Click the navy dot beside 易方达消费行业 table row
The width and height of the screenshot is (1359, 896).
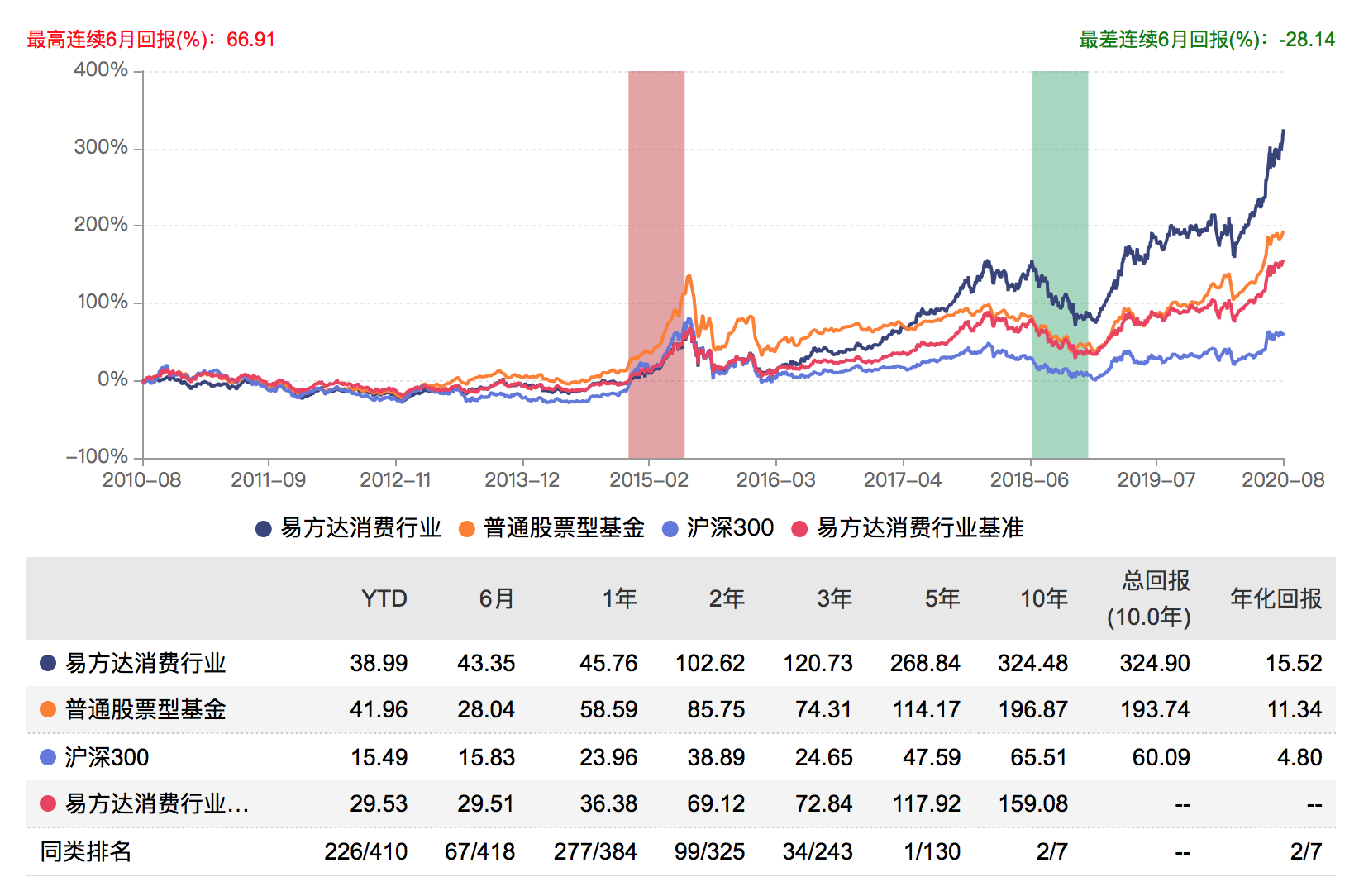48,663
